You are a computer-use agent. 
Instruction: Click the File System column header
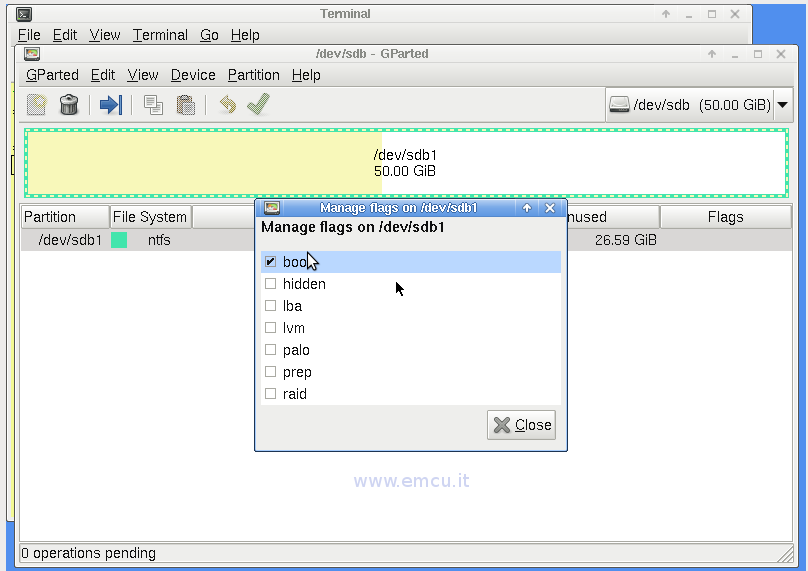tap(150, 217)
